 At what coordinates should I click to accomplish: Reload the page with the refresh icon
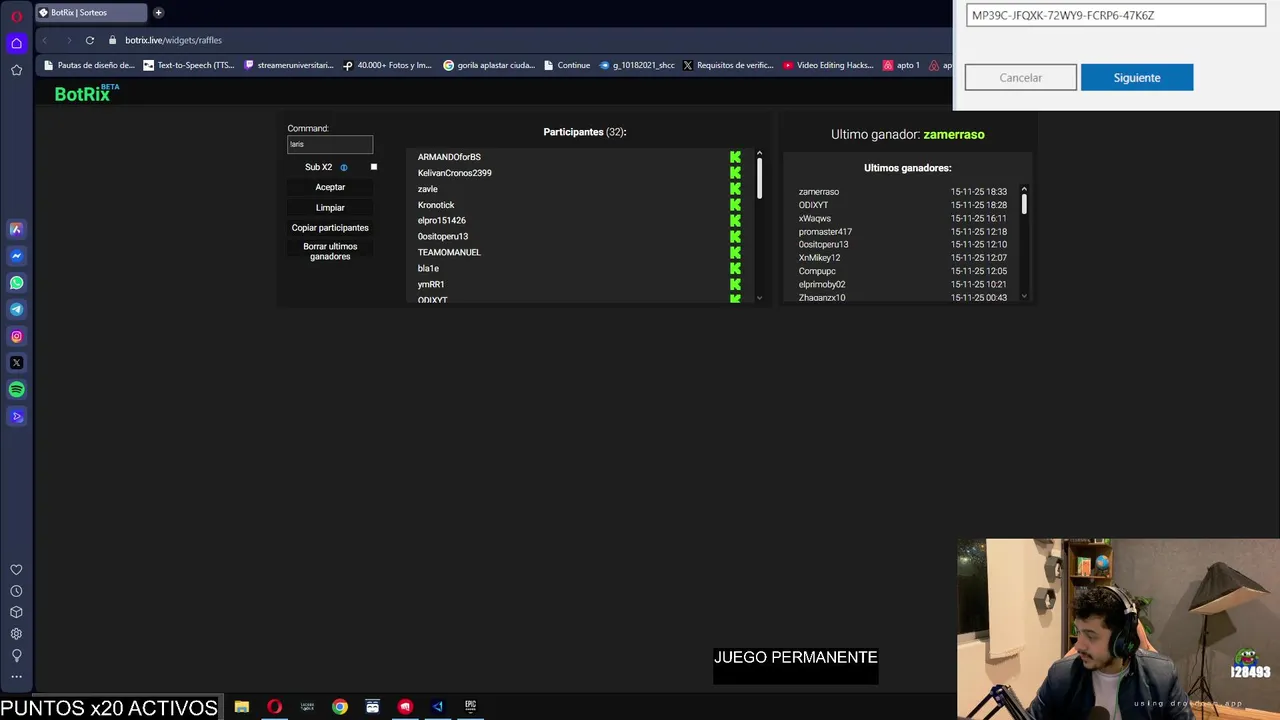tap(89, 40)
